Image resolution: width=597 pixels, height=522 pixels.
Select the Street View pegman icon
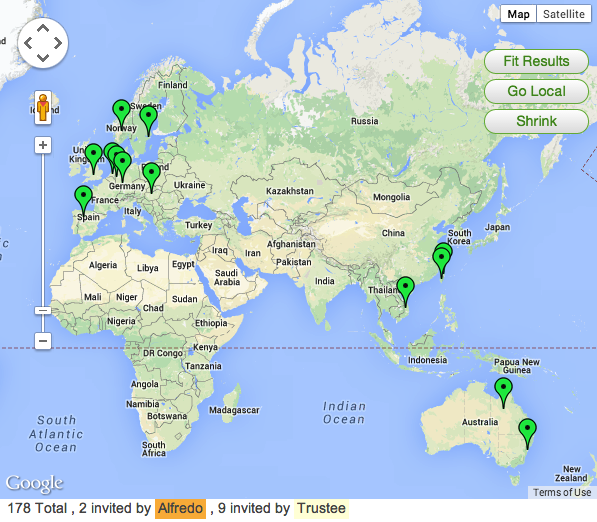pyautogui.click(x=43, y=108)
